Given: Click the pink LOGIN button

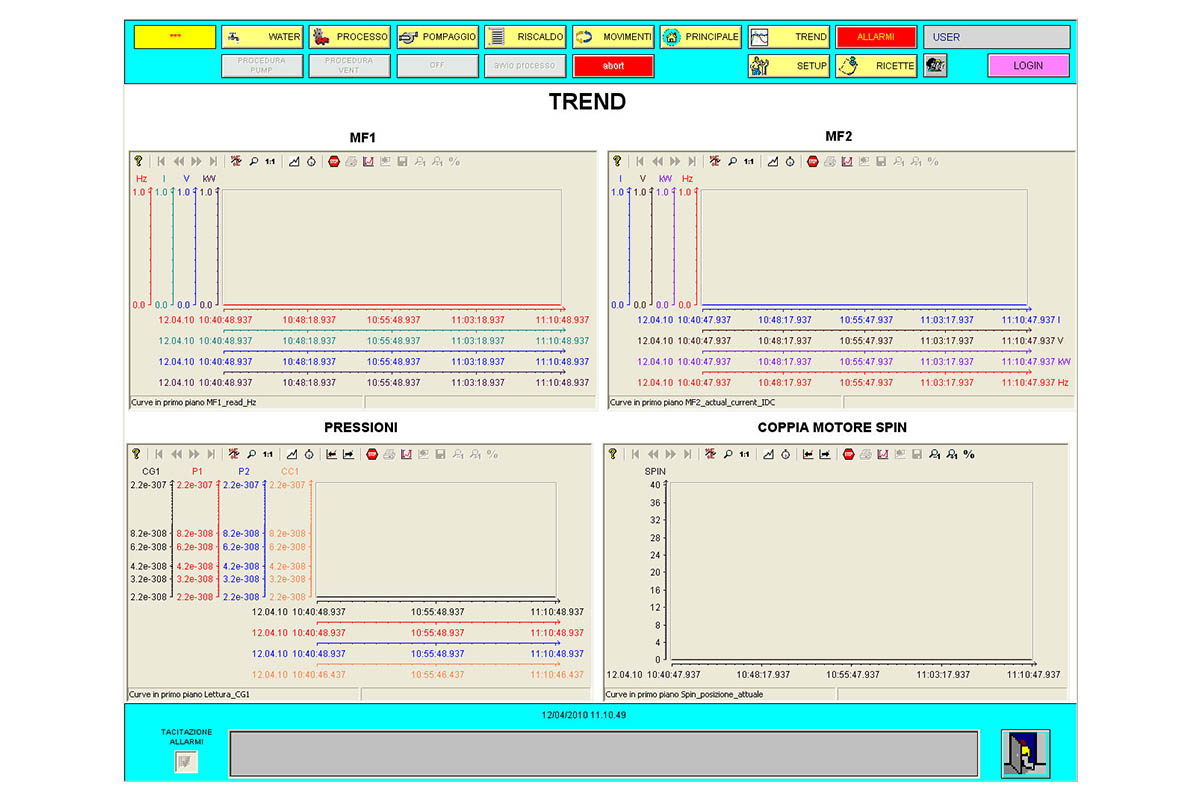Looking at the screenshot, I should 1028,66.
